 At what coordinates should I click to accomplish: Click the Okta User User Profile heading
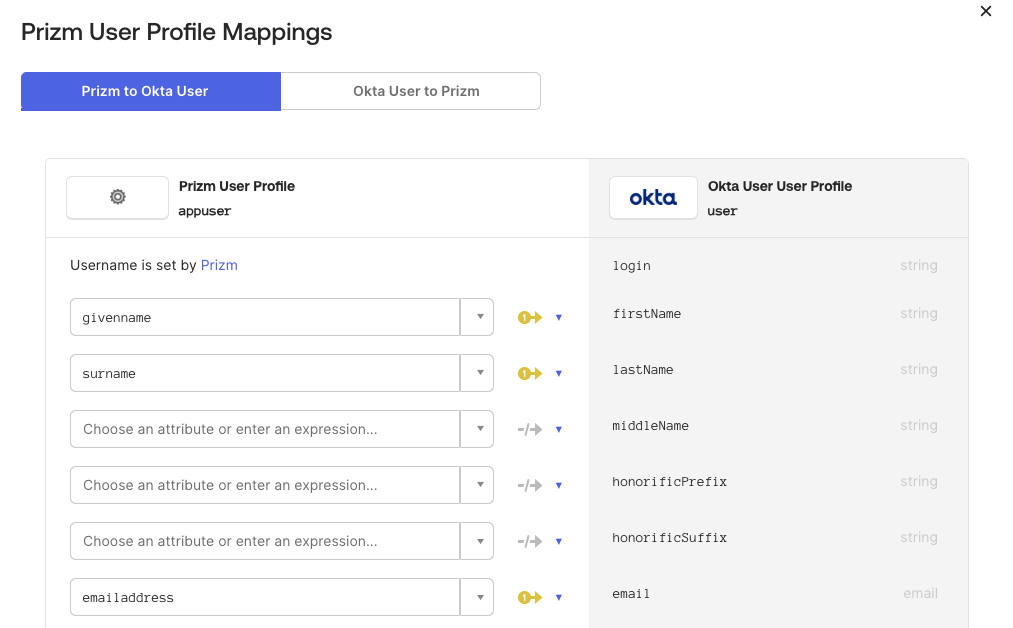coord(780,186)
